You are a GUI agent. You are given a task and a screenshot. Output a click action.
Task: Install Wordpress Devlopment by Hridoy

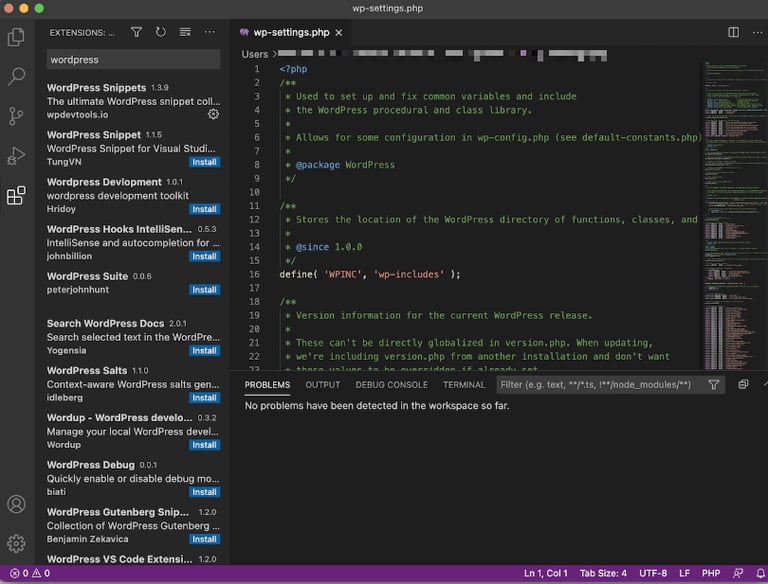[x=204, y=209]
